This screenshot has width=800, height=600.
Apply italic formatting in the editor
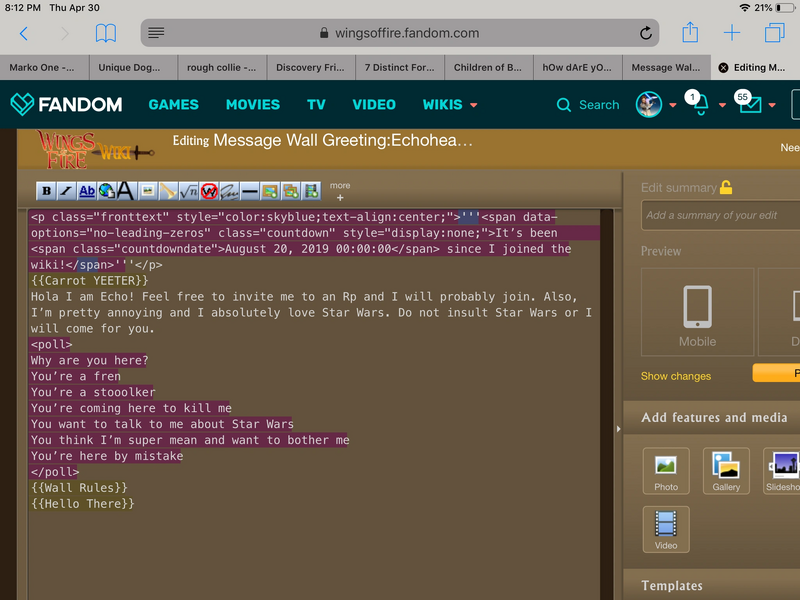pos(66,190)
